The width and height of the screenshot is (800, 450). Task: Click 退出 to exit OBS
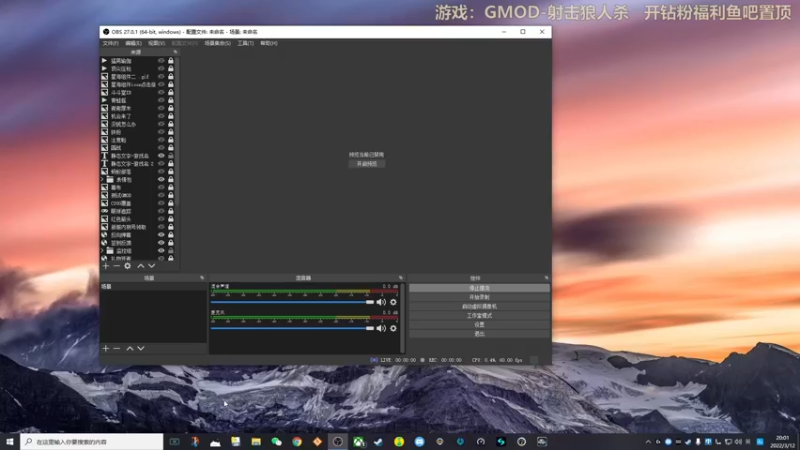tap(479, 334)
